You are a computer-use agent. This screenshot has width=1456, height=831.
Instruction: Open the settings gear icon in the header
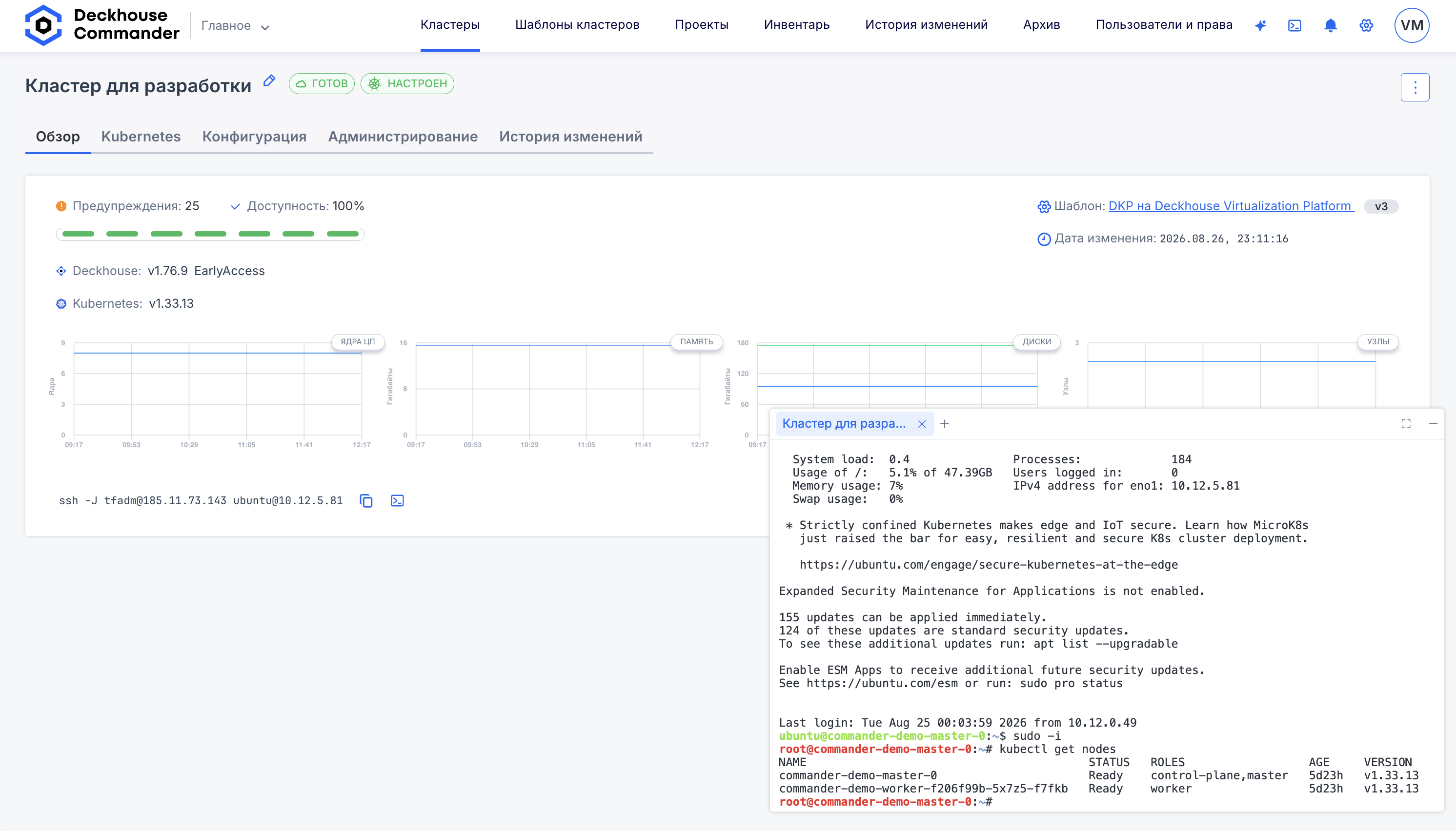point(1366,25)
